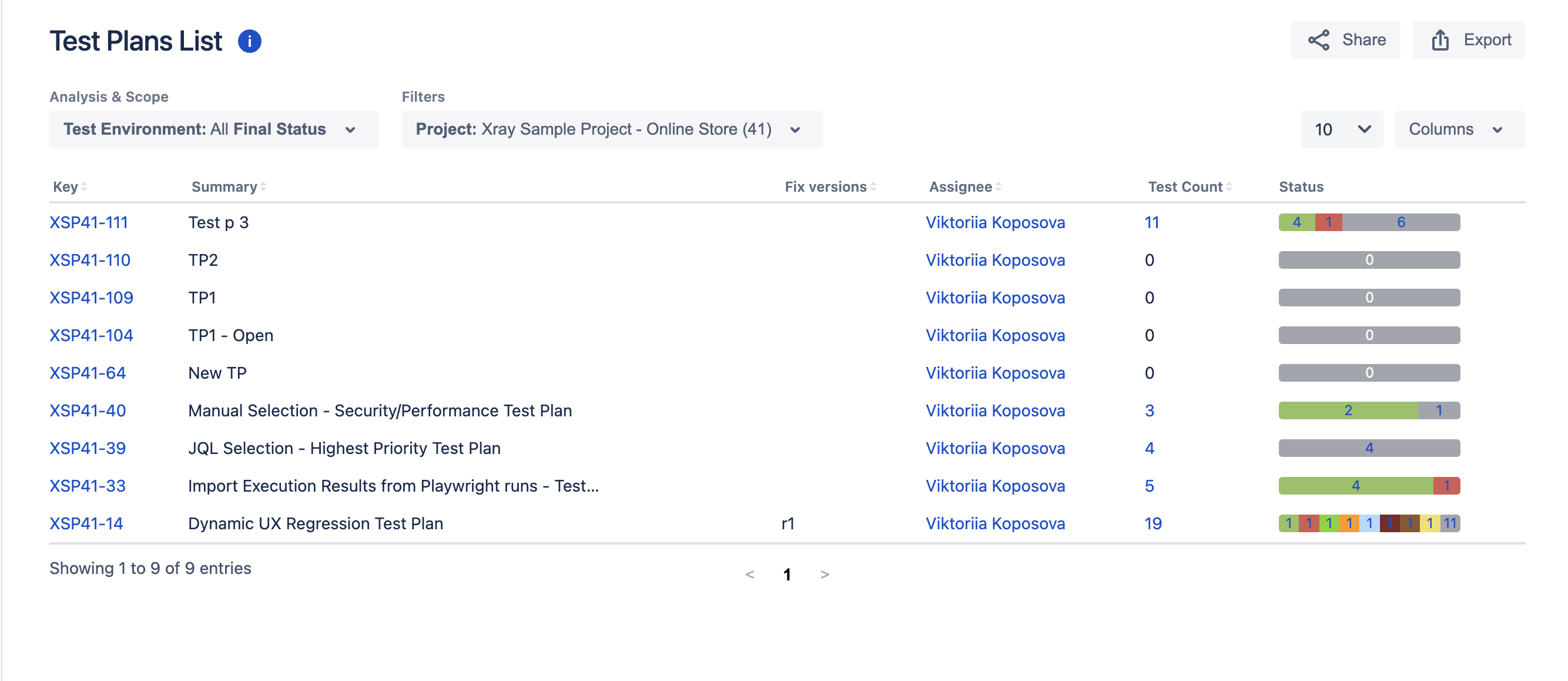Select page number 1 in pagination
The width and height of the screenshot is (1568, 681).
[x=787, y=575]
